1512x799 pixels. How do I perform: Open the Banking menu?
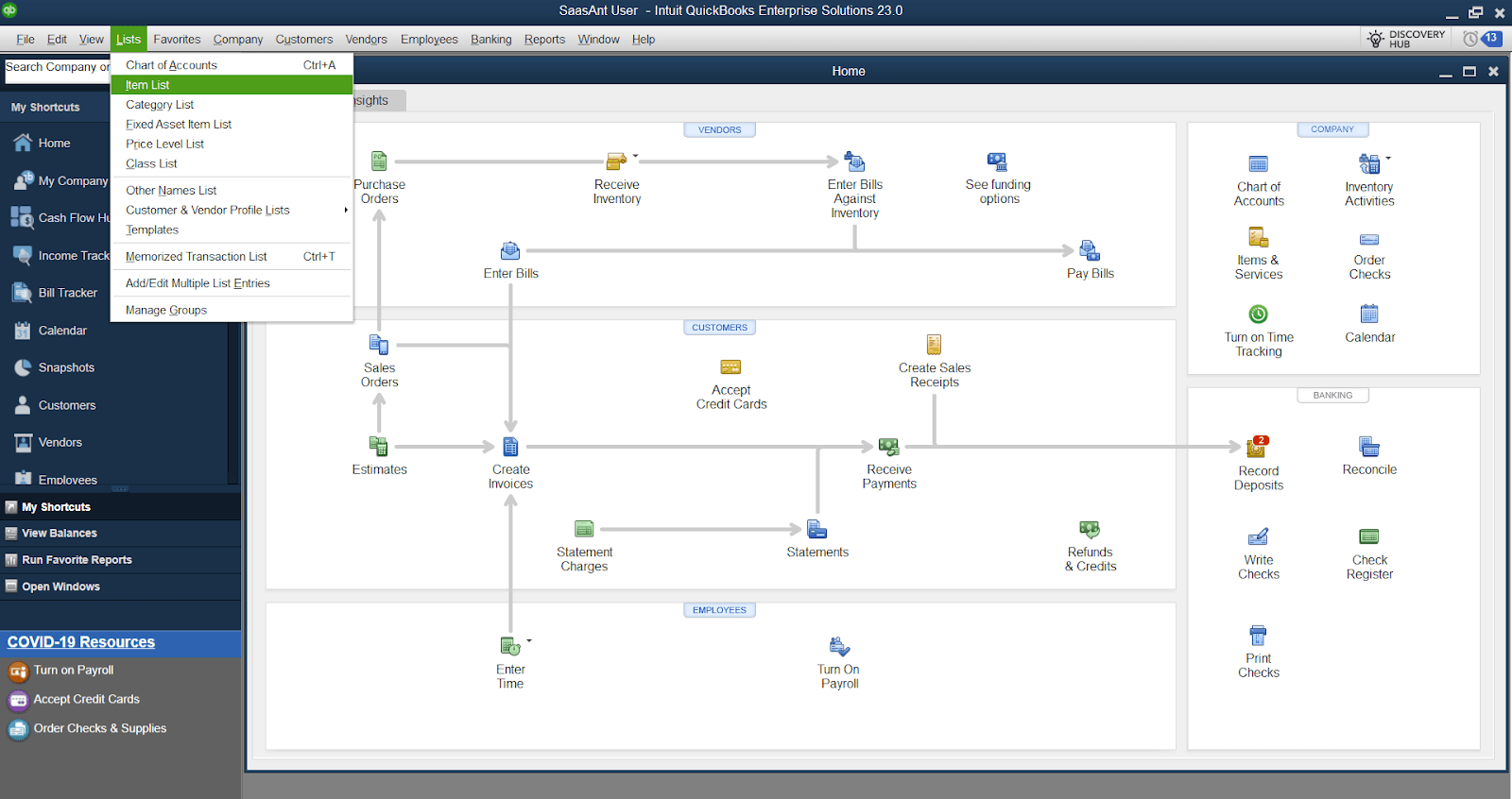click(x=490, y=40)
